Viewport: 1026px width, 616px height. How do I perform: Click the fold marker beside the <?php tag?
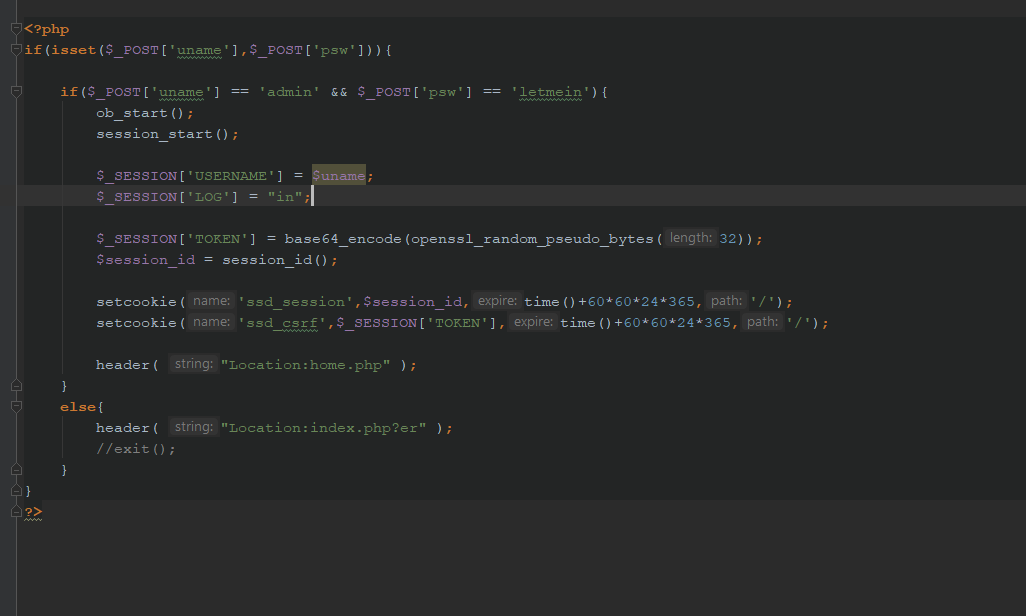pos(15,28)
